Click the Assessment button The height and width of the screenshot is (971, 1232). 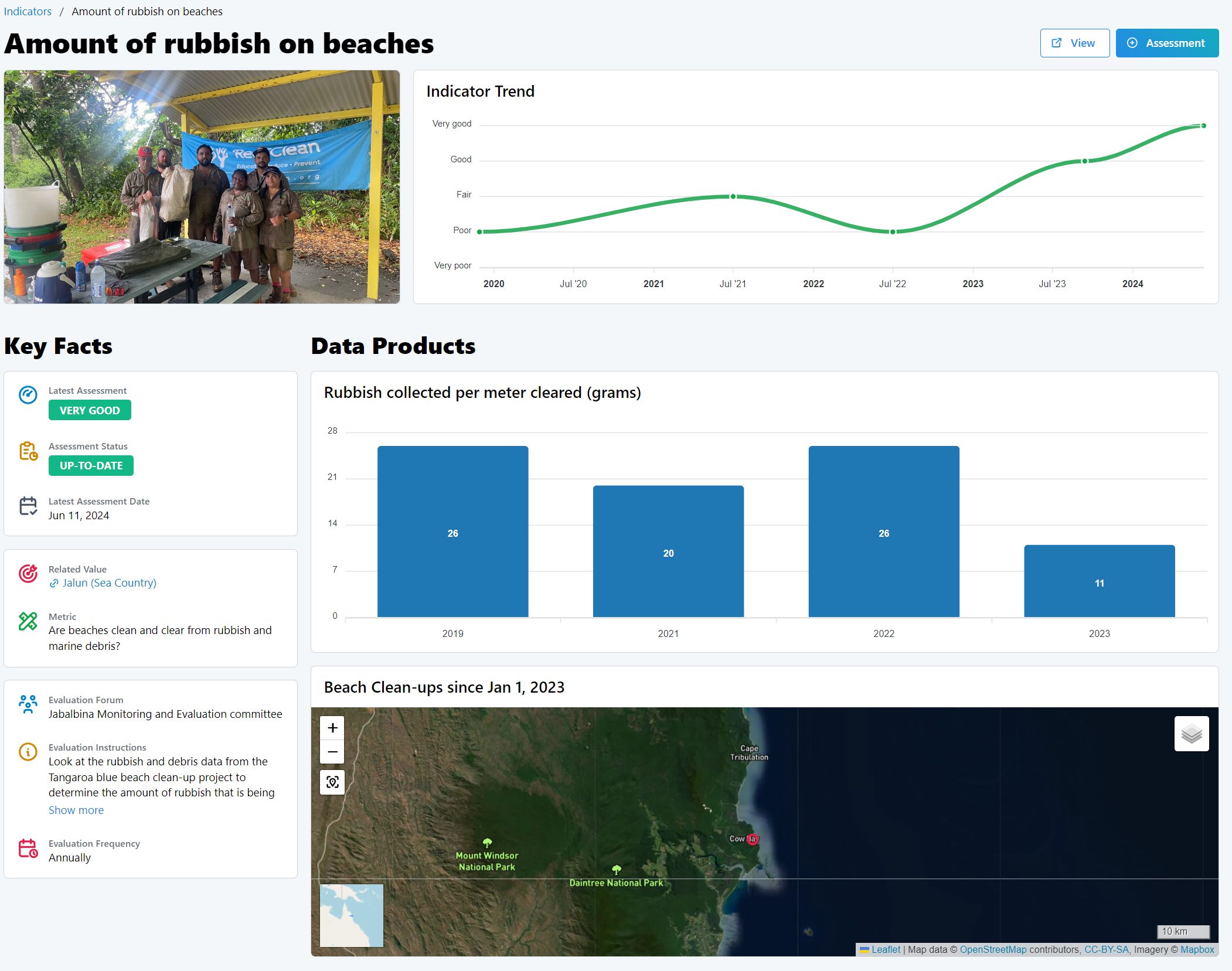(x=1166, y=43)
